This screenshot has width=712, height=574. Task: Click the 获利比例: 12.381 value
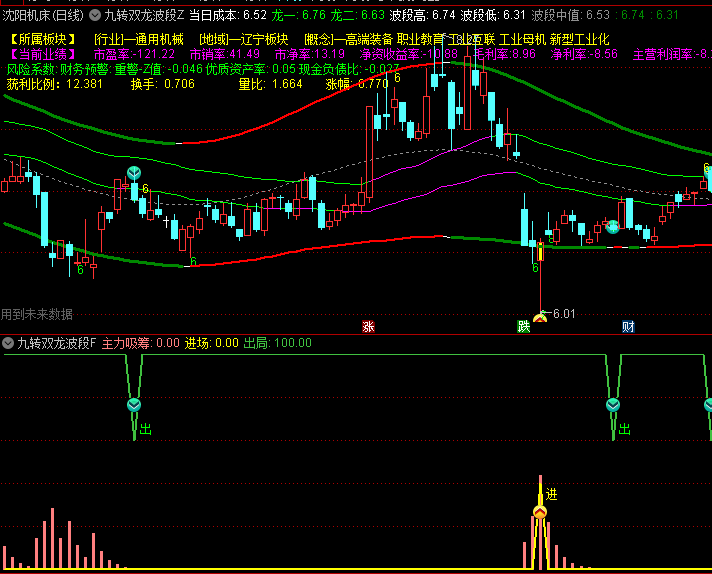click(55, 84)
